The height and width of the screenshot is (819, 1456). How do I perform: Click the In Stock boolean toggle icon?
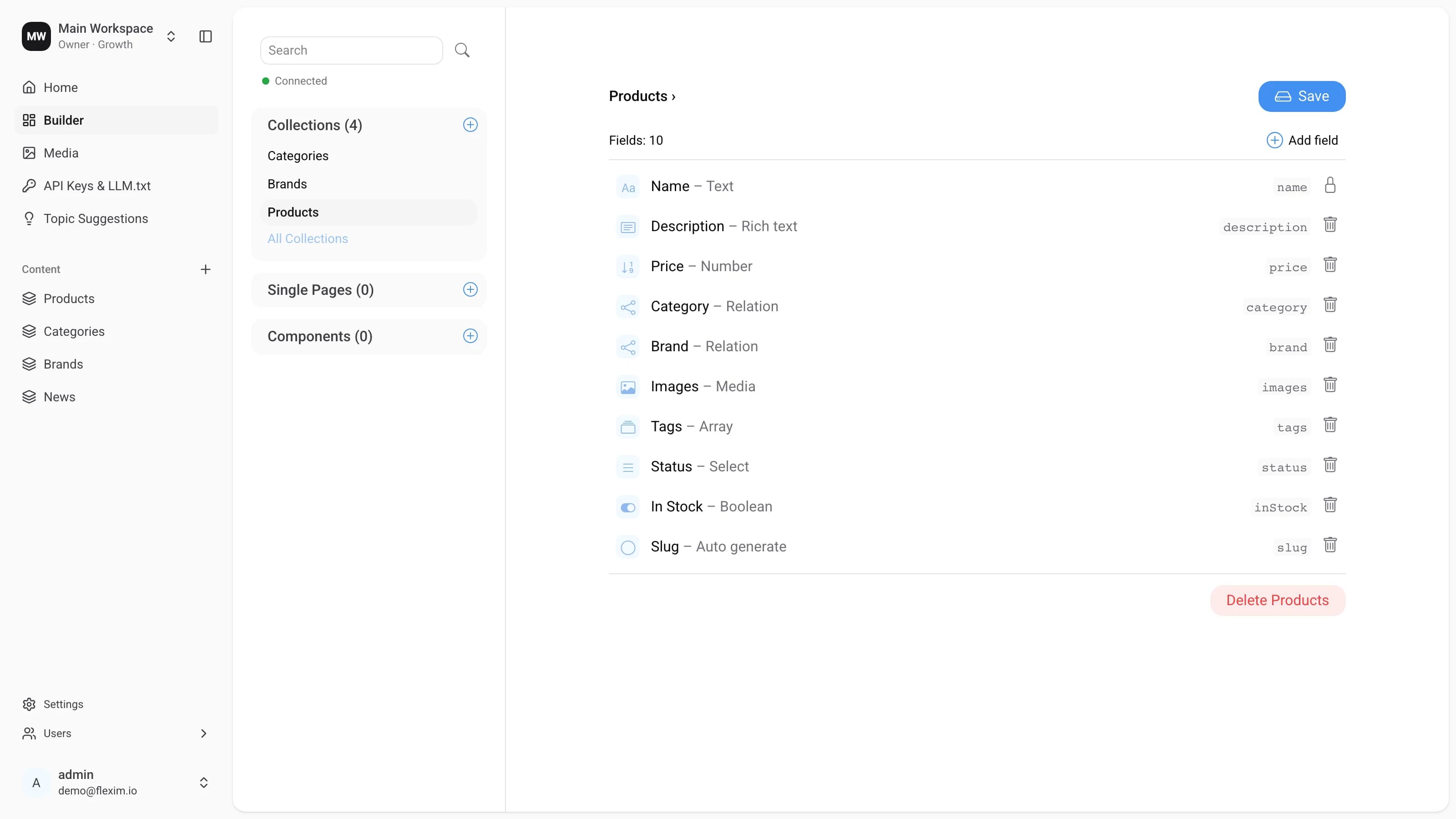(628, 508)
